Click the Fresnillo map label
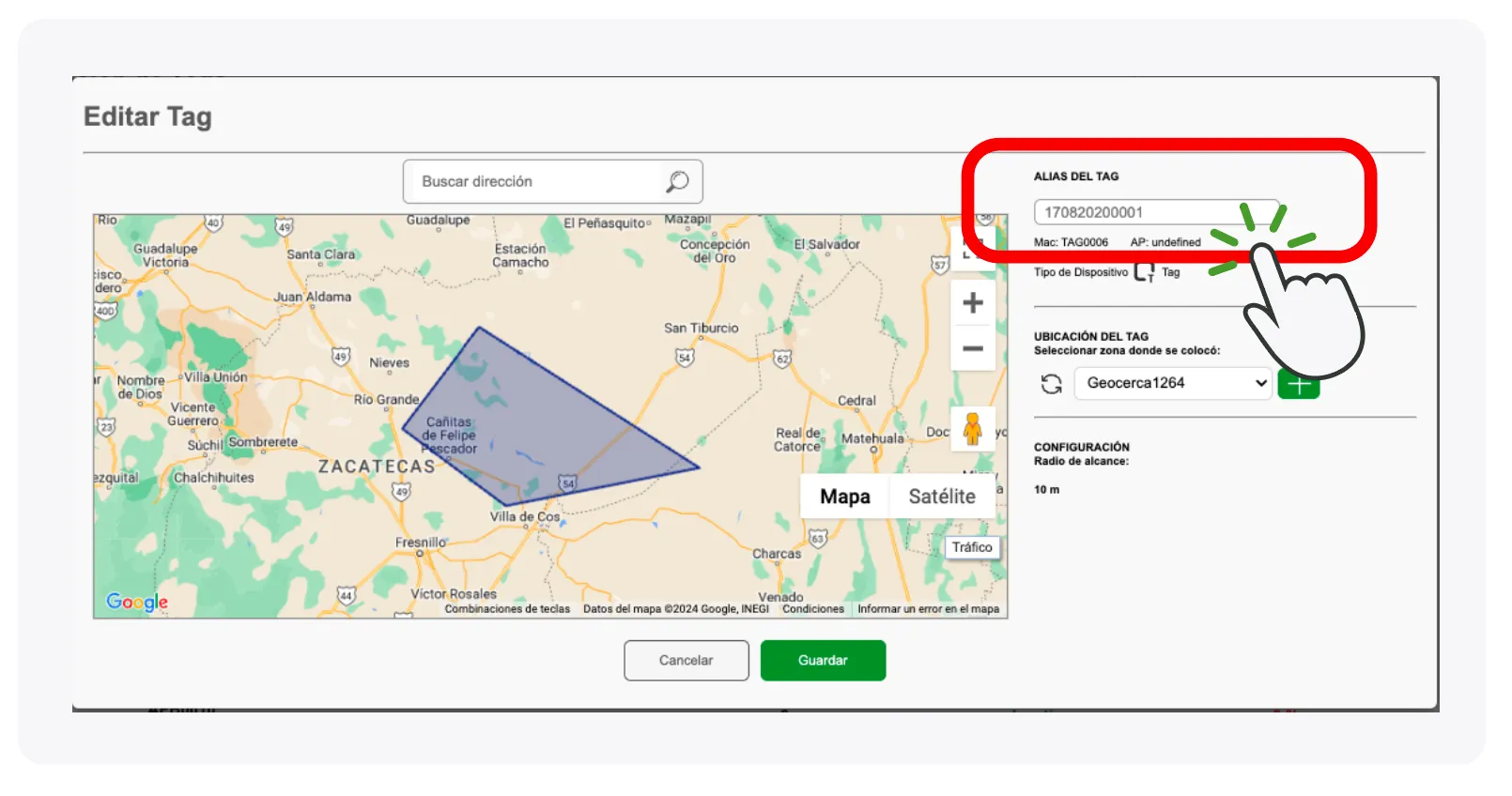Viewport: 1512px width, 796px height. [421, 543]
